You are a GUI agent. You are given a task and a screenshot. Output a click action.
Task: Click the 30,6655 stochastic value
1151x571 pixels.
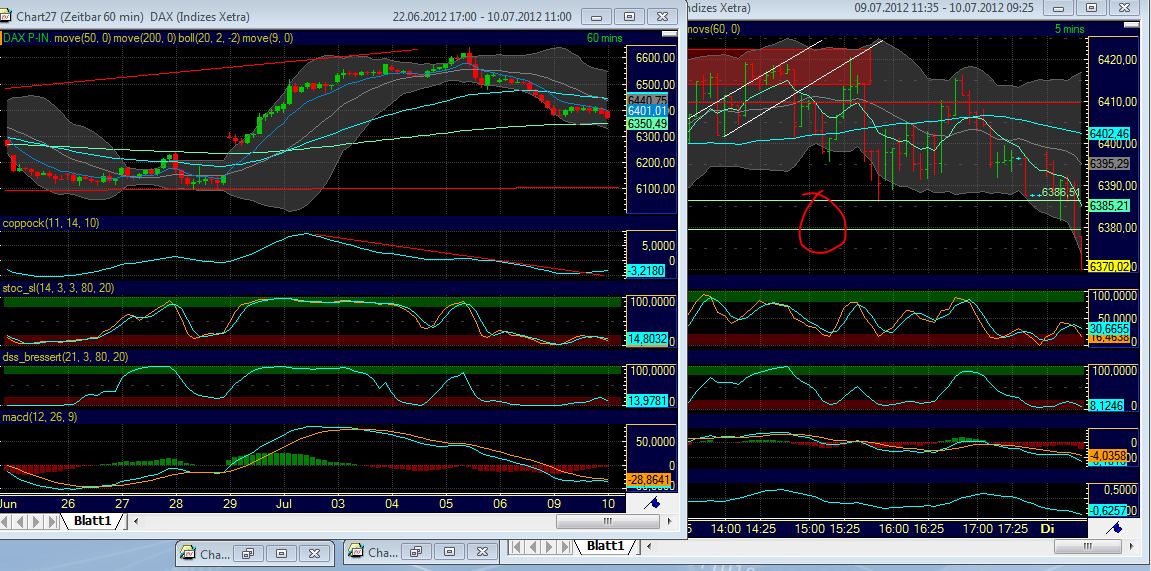[1108, 328]
